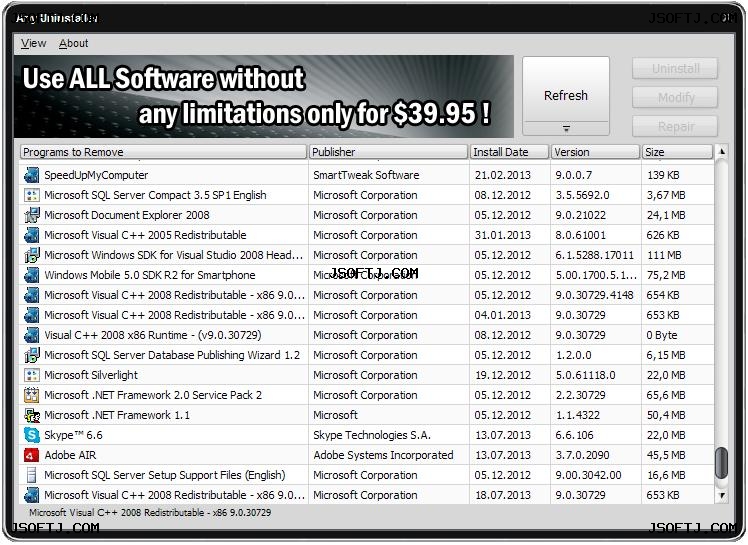Select the Skype™ 6.6 entry
Viewport: 748px width, 545px height.
367,435
